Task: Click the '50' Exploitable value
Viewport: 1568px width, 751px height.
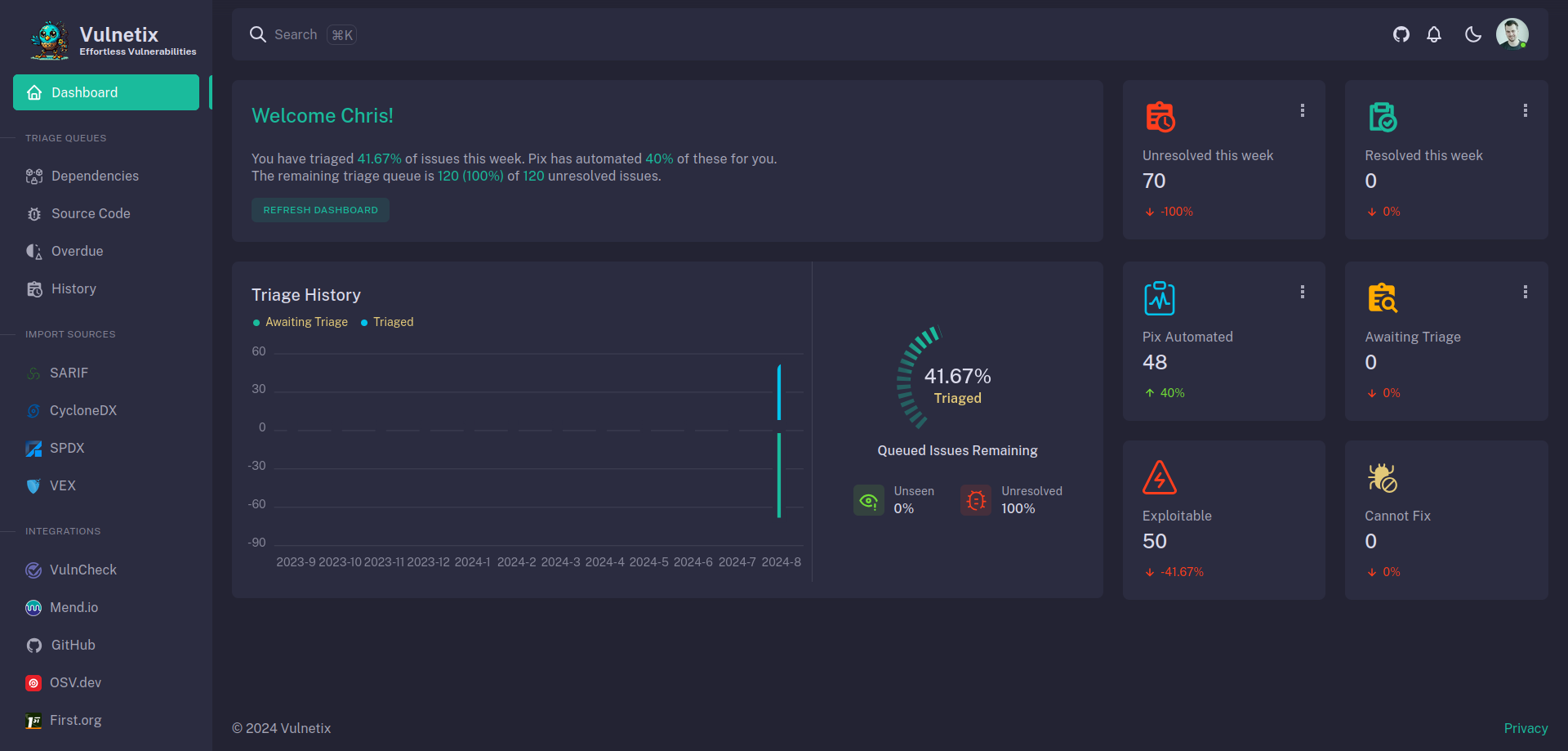Action: pos(1155,541)
